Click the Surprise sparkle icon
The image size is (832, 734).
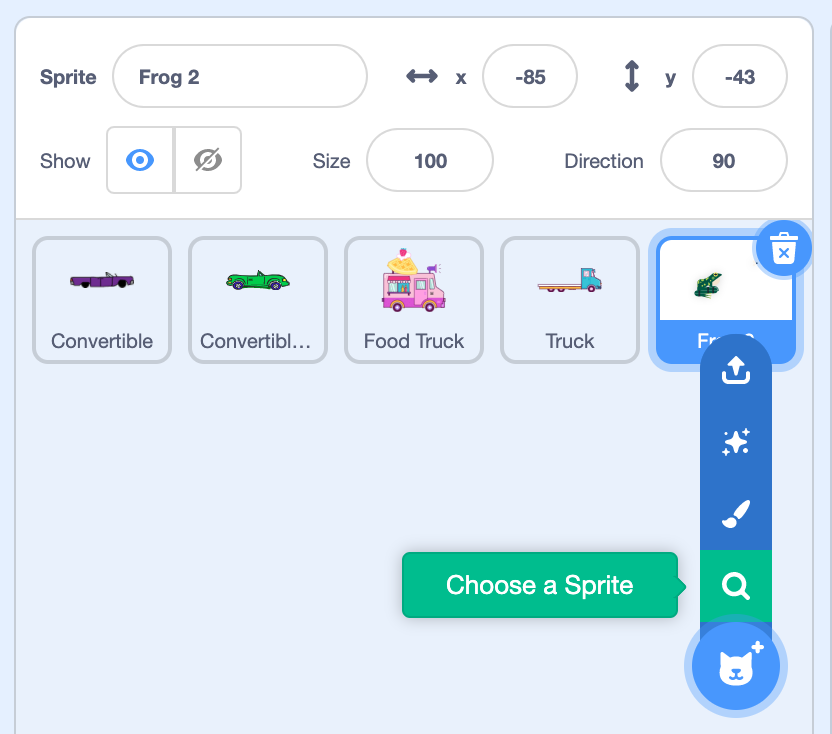tap(735, 443)
